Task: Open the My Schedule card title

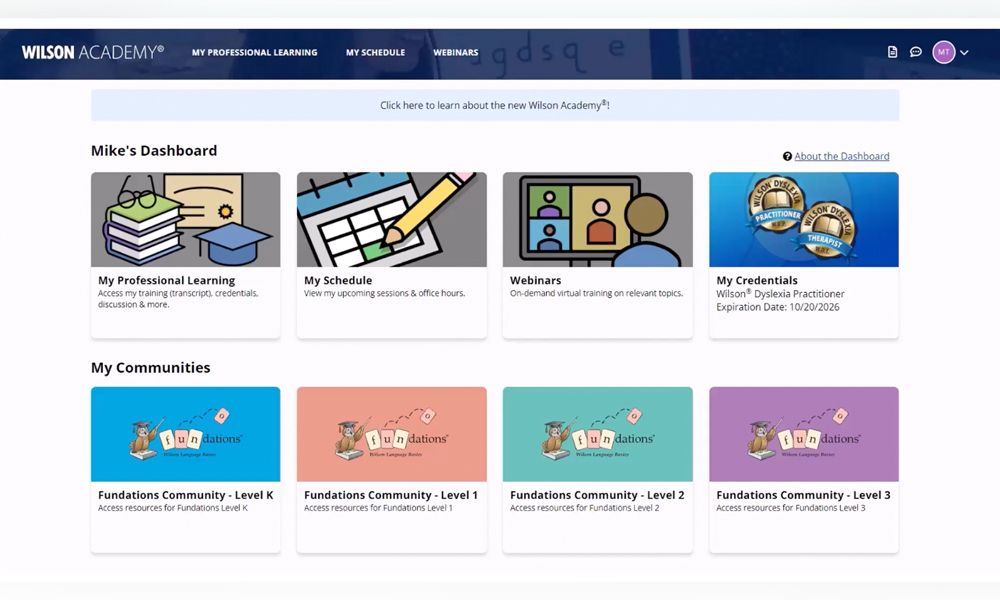Action: point(338,280)
